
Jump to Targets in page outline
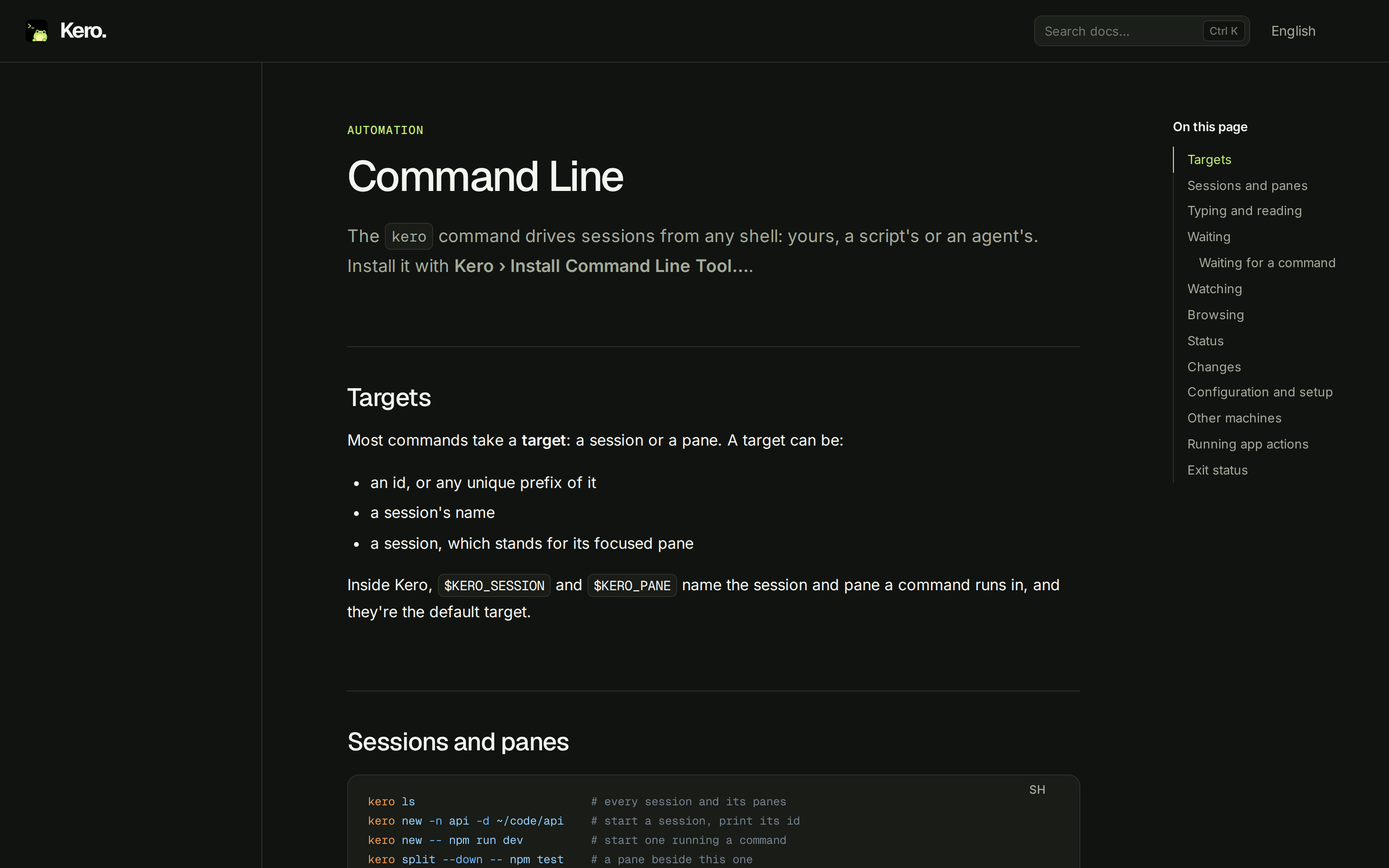(x=1209, y=160)
